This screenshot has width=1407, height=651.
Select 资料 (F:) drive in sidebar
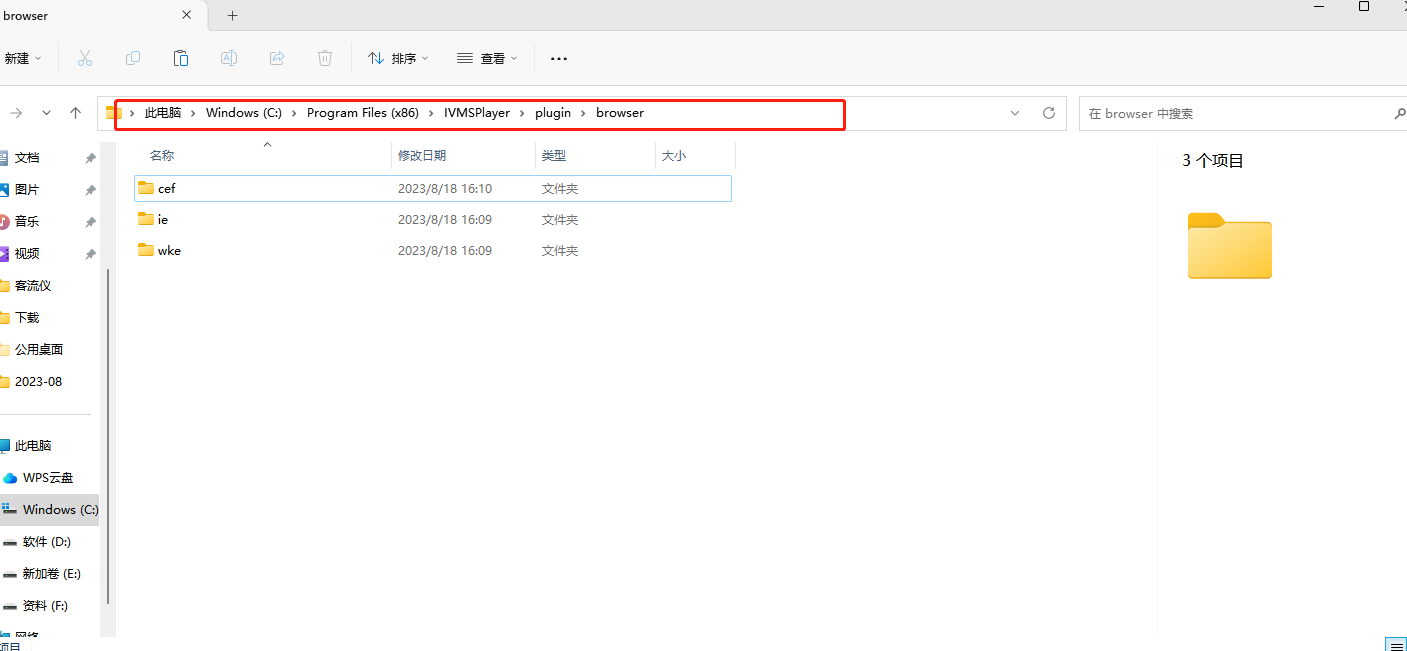coord(46,606)
